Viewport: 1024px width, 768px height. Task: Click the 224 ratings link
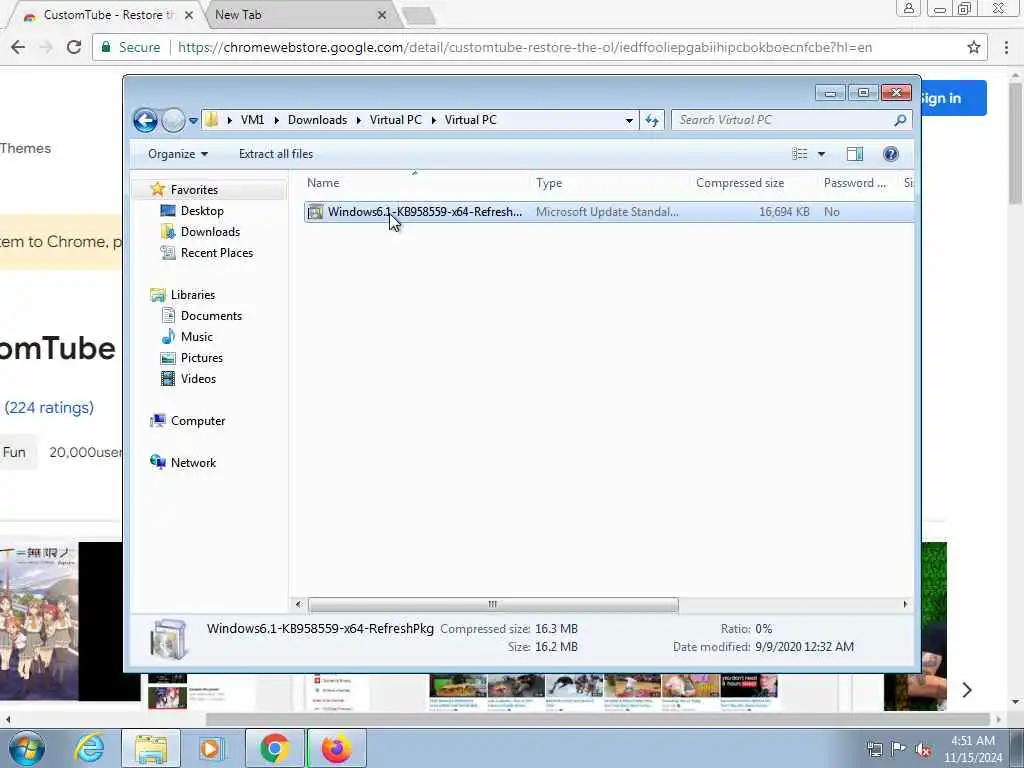(49, 408)
